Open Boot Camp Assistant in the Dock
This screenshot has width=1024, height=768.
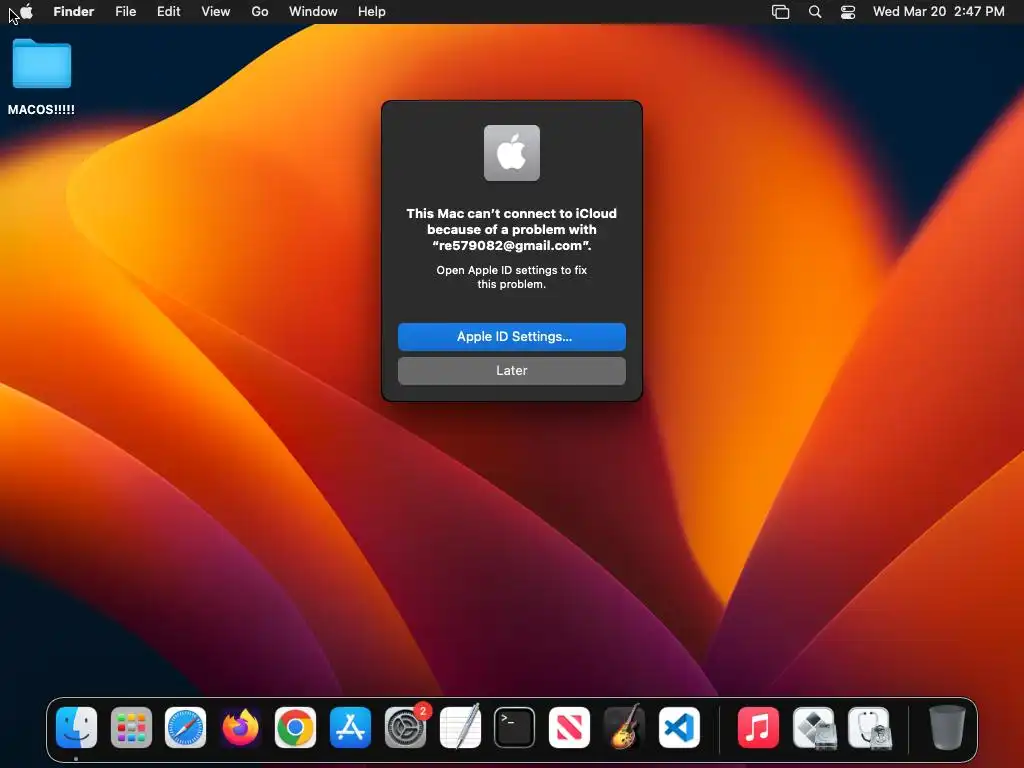tap(814, 728)
